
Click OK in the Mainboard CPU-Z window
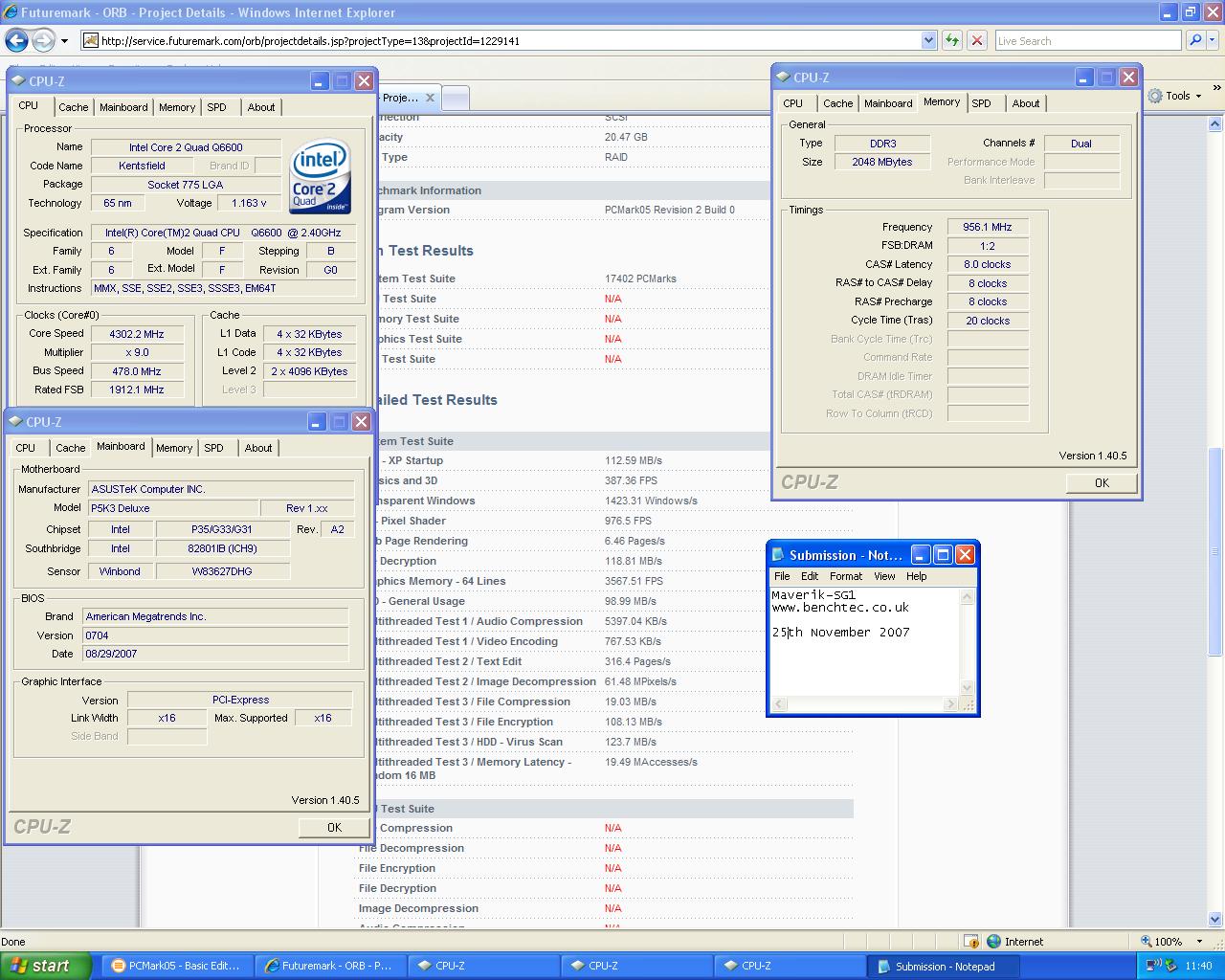[334, 827]
